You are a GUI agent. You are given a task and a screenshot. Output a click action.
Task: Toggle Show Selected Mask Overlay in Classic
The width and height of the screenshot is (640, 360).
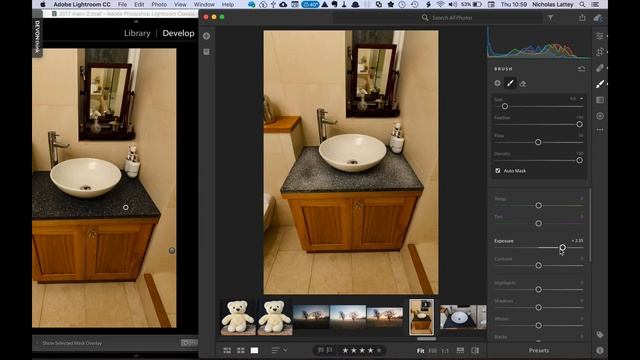(x=72, y=343)
